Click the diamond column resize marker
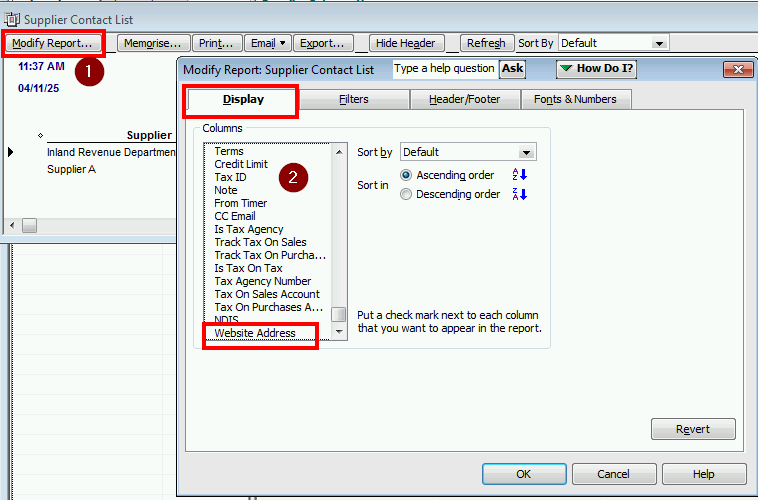The image size is (758, 500). 41,135
